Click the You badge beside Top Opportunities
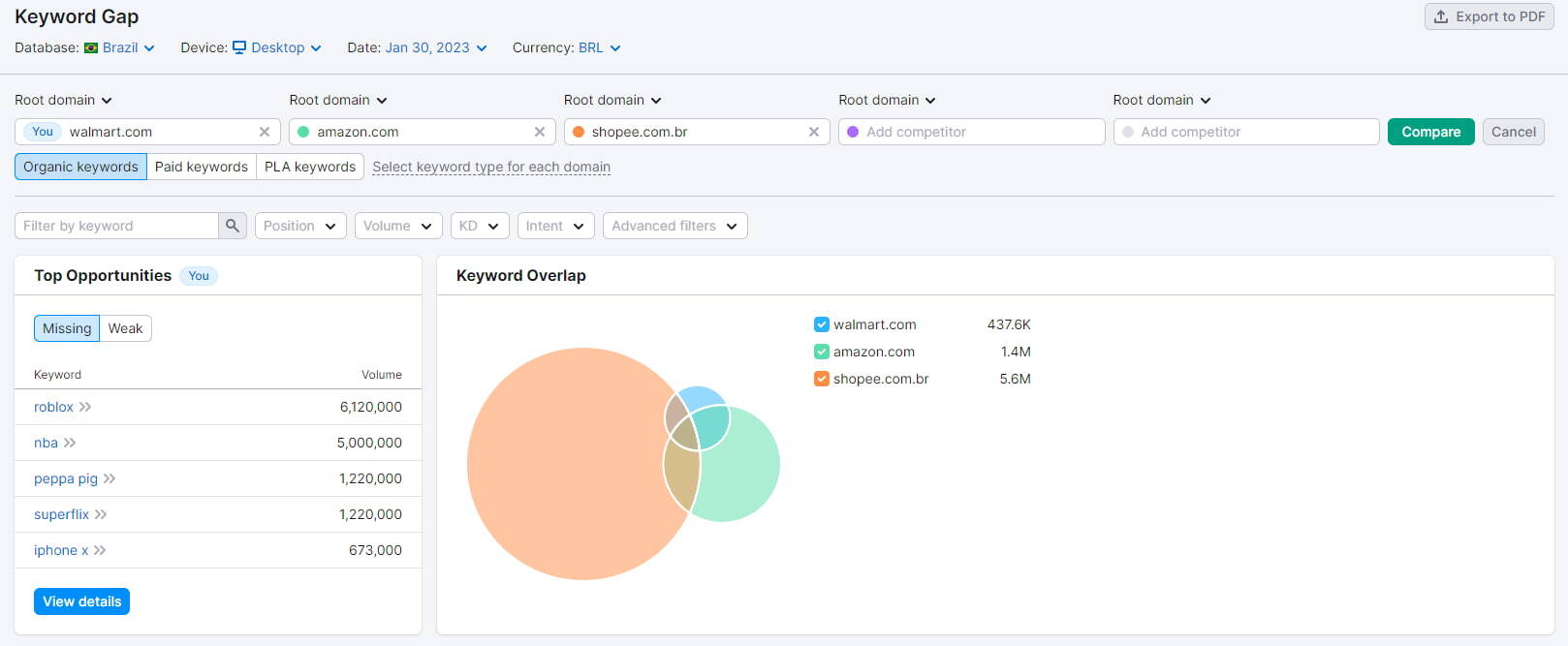Screen dimensions: 1568x646 (x=199, y=276)
